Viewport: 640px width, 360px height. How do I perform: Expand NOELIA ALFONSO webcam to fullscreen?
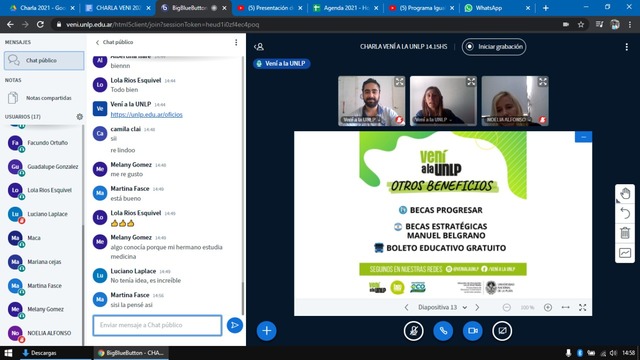tap(542, 82)
